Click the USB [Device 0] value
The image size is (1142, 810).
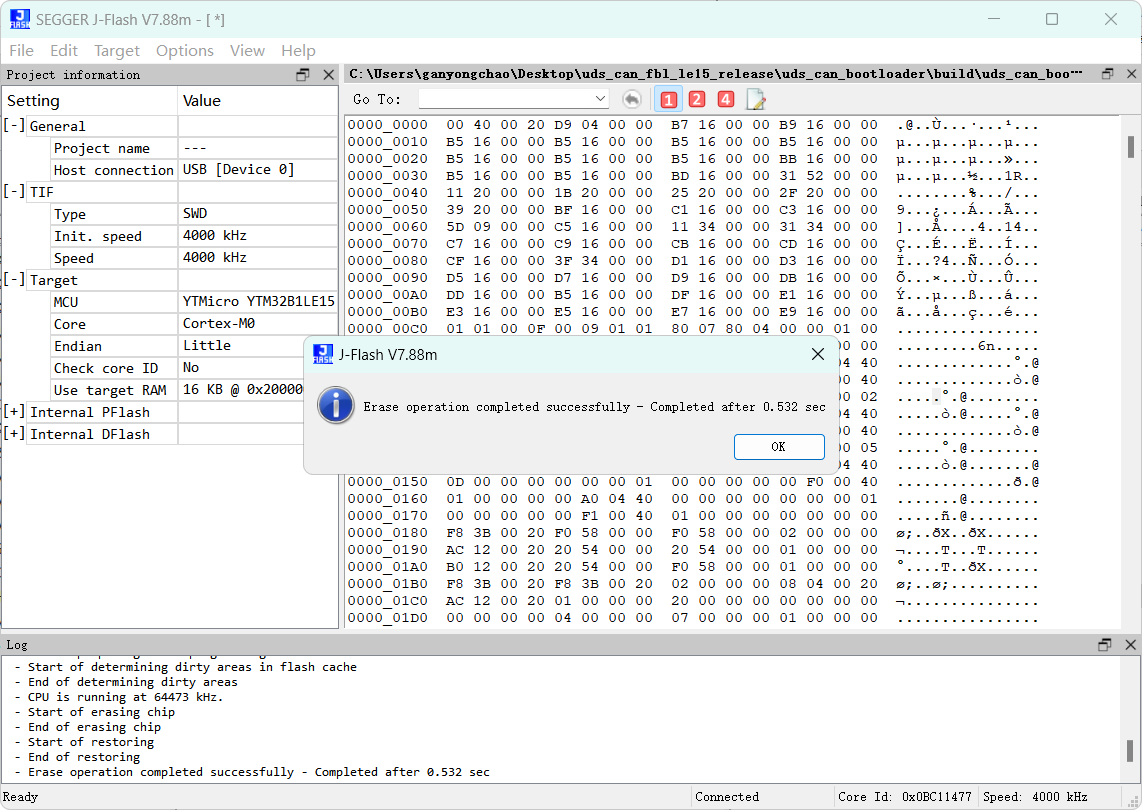tap(238, 170)
